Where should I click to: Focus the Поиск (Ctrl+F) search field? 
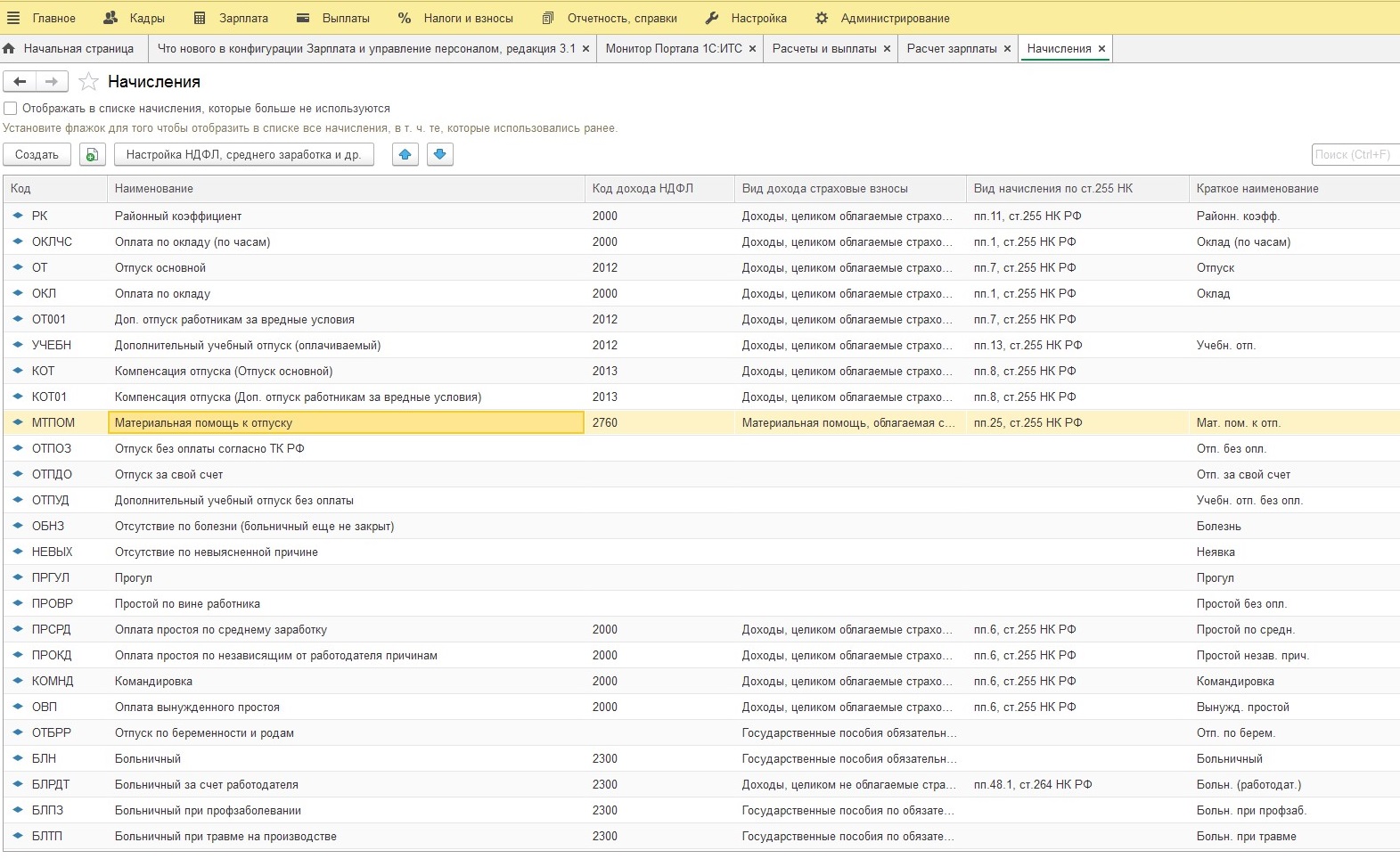pos(1355,155)
